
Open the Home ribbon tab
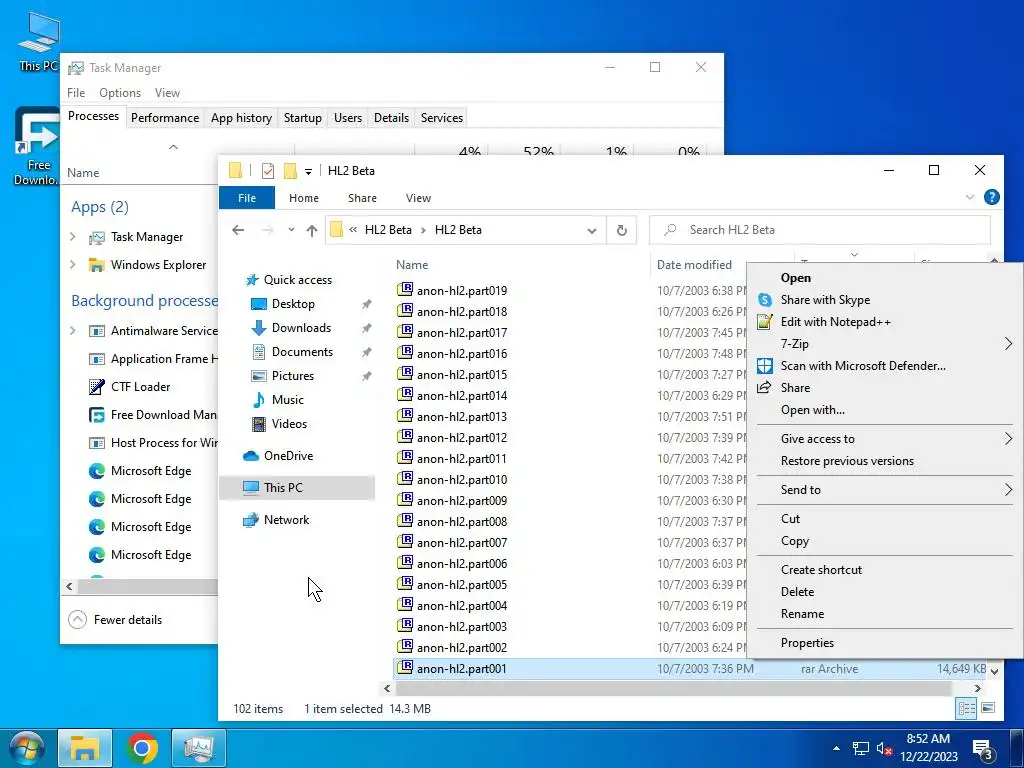point(304,198)
